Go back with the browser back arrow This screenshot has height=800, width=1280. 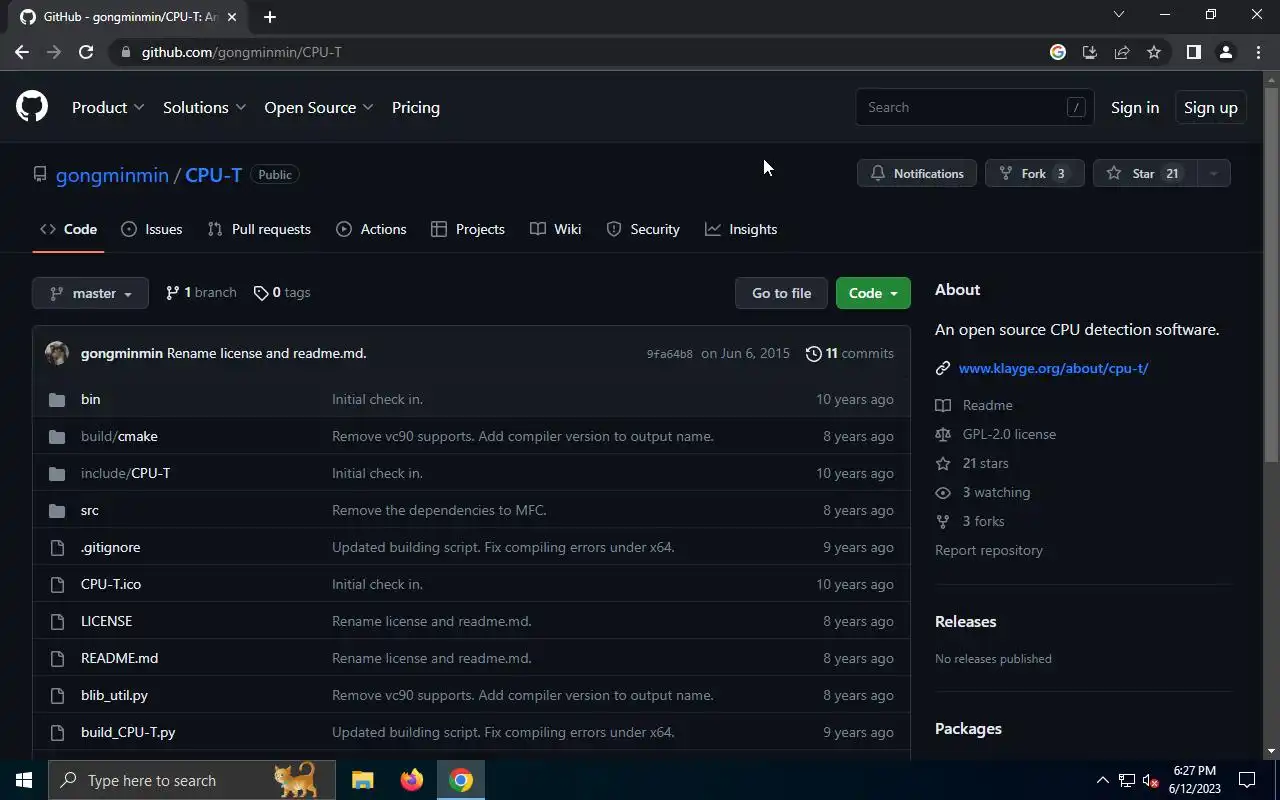coord(22,52)
